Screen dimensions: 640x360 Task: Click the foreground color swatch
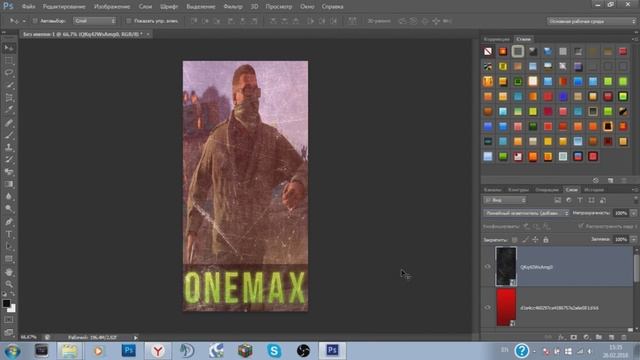[x=6, y=303]
